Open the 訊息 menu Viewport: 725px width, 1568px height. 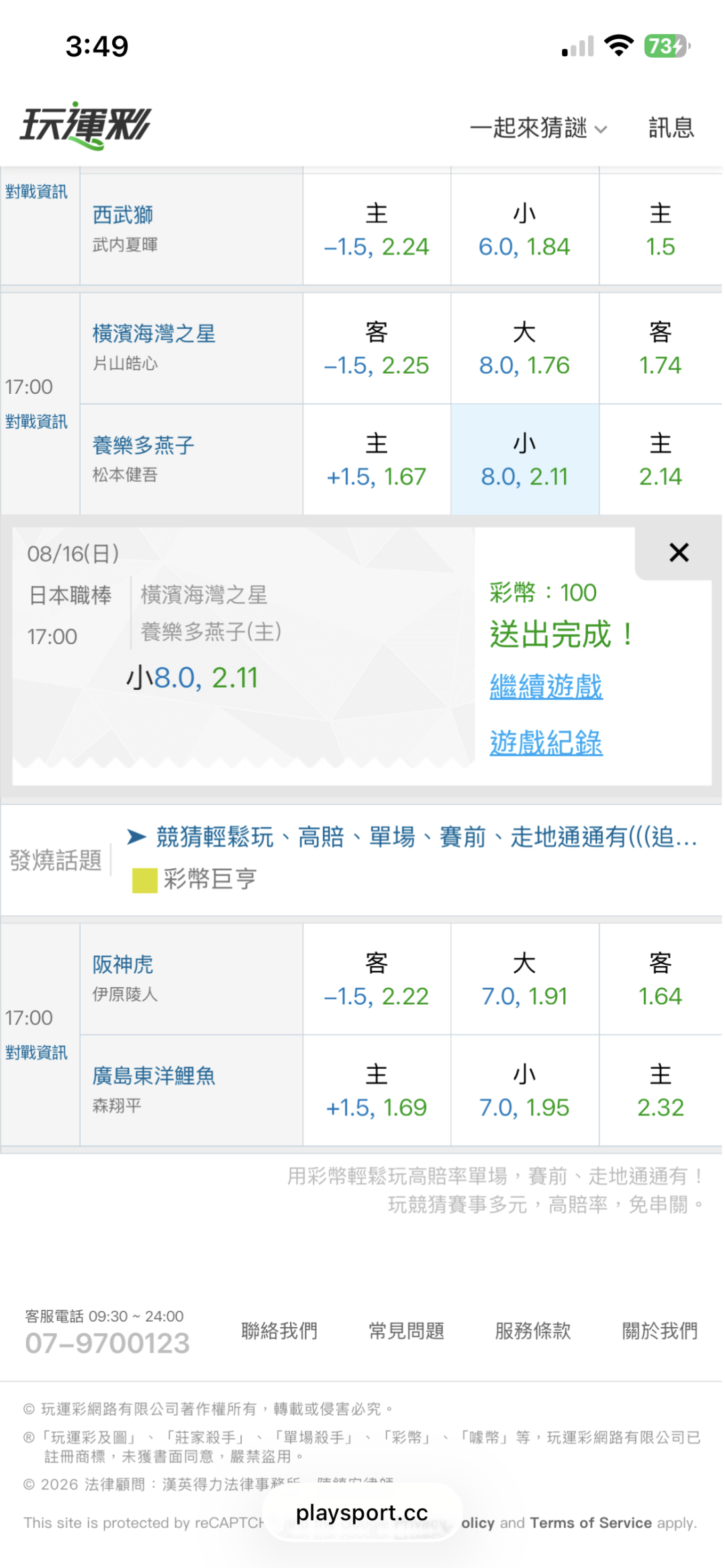671,127
